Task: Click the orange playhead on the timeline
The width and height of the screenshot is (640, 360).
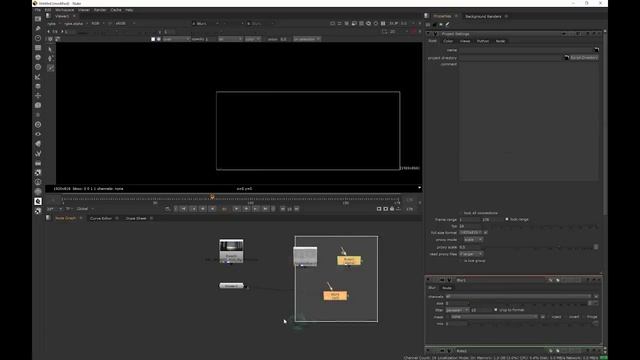Action: coord(212,197)
